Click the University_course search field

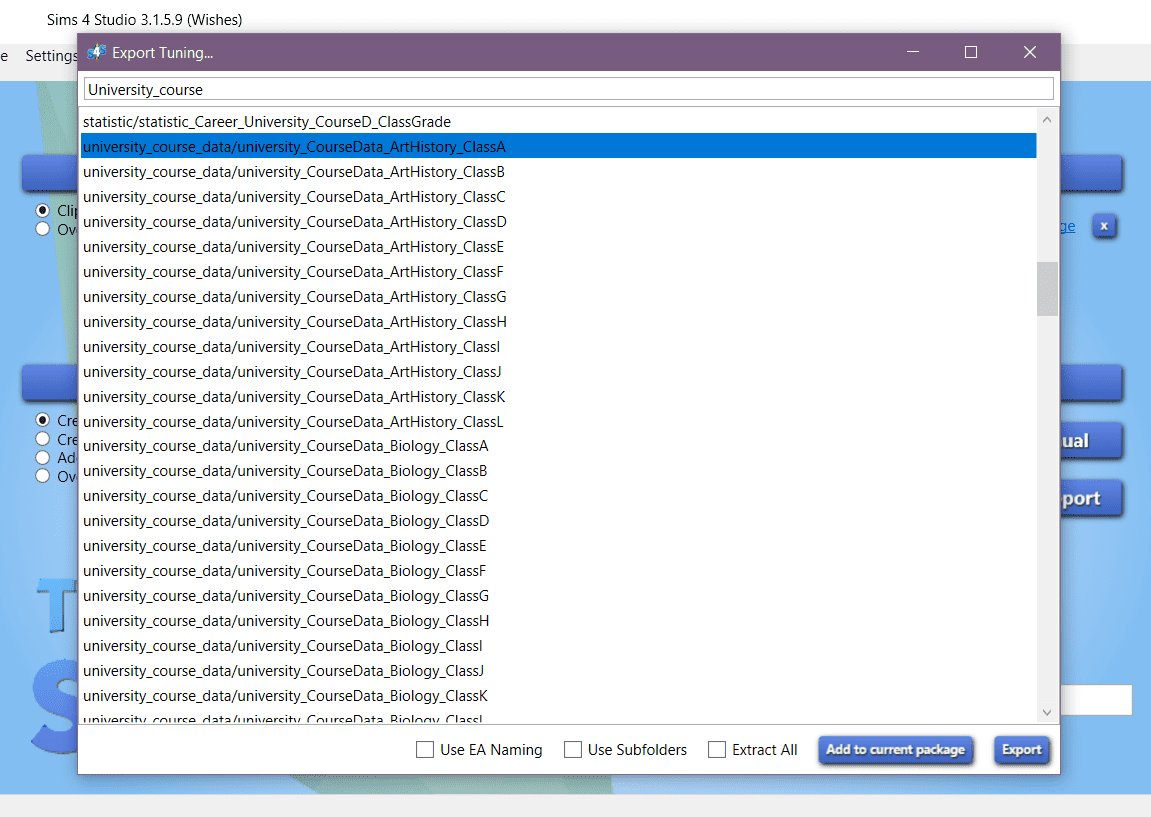click(568, 89)
